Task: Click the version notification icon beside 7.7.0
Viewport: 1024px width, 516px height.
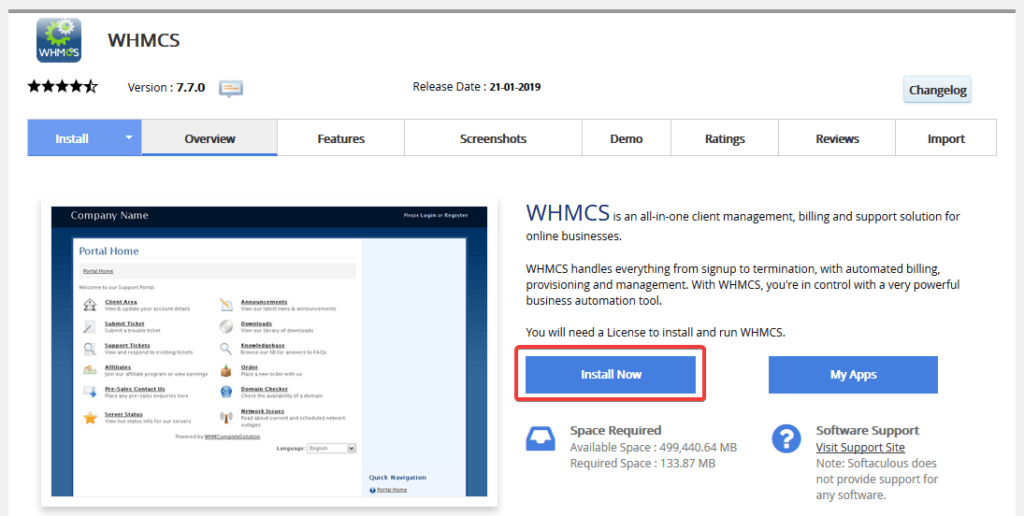Action: click(x=231, y=88)
